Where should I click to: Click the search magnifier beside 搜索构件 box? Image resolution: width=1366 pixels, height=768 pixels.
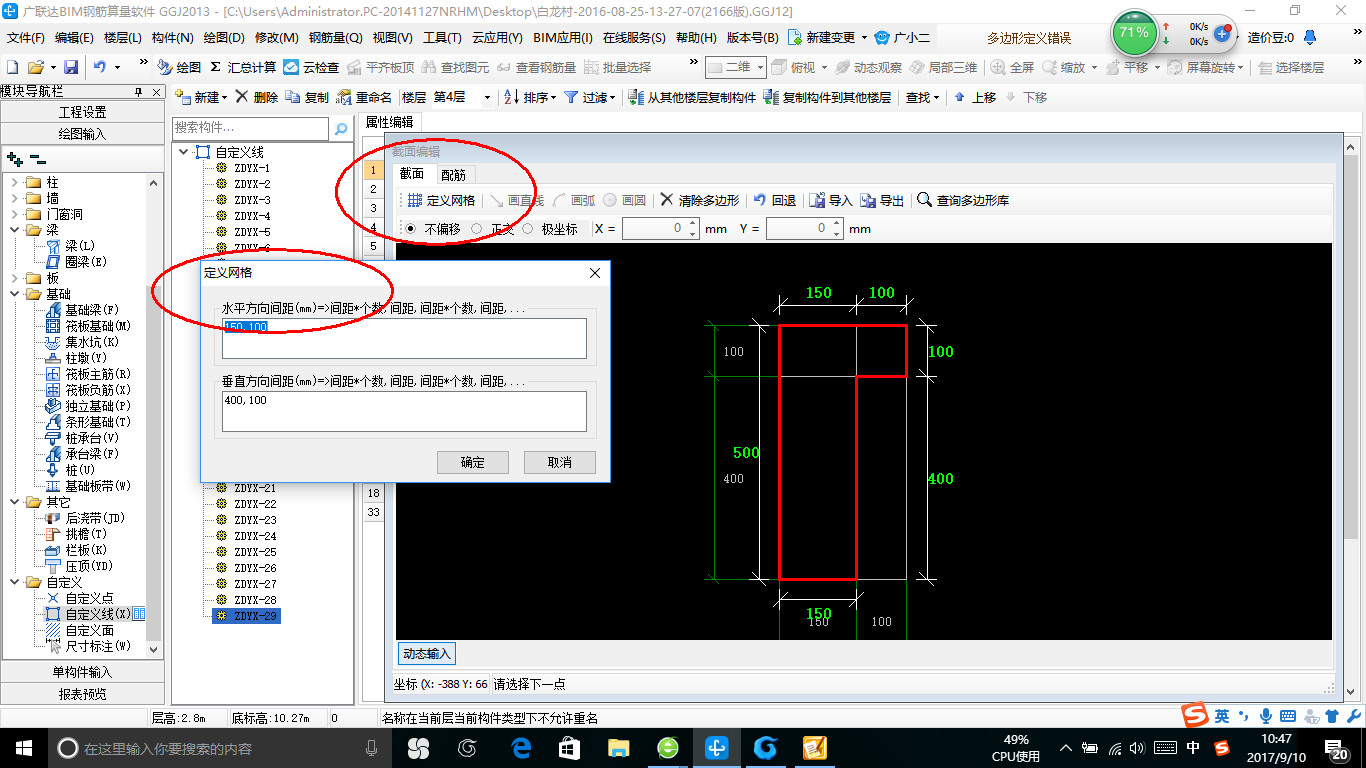tap(341, 129)
